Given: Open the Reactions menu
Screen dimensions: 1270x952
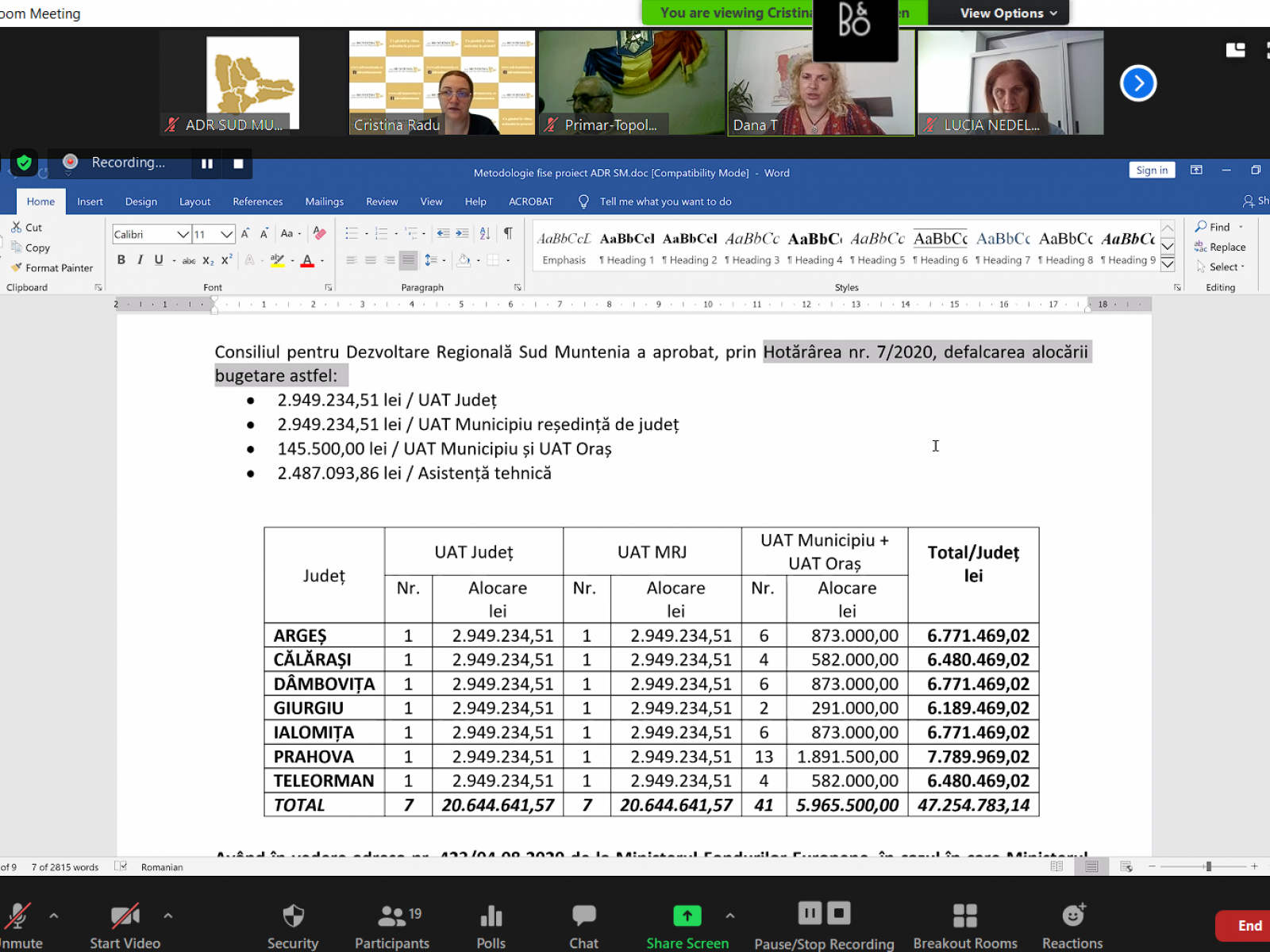Looking at the screenshot, I should point(1072,925).
